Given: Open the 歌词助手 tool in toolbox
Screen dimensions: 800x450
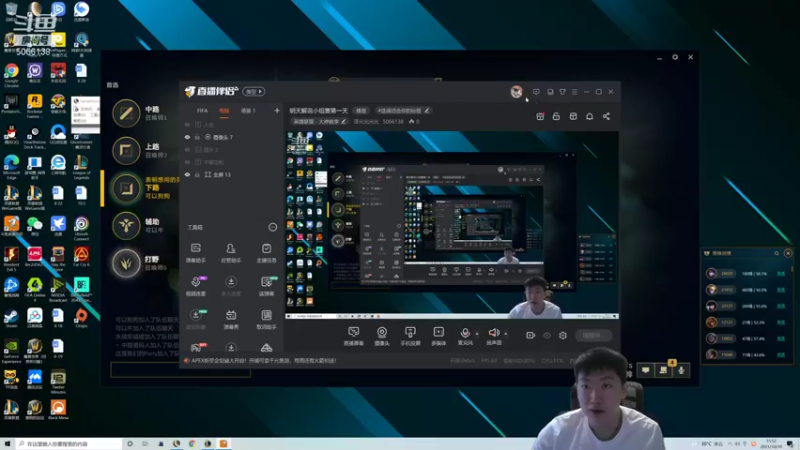Looking at the screenshot, I should (266, 319).
